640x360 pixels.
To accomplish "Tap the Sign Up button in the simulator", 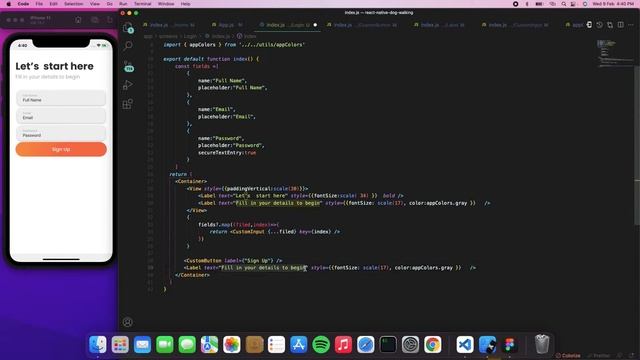I will tap(61, 149).
